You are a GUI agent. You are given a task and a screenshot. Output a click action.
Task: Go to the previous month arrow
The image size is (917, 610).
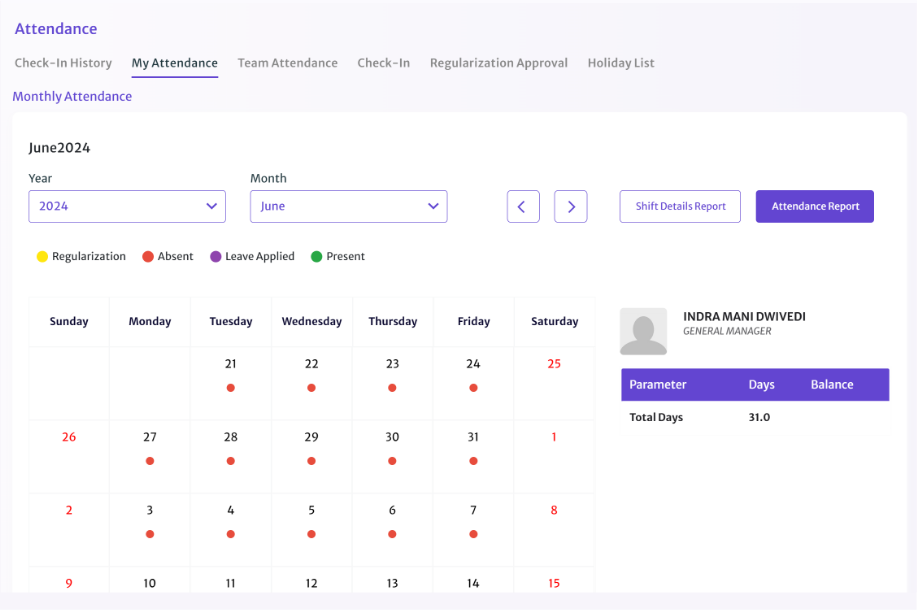point(523,206)
